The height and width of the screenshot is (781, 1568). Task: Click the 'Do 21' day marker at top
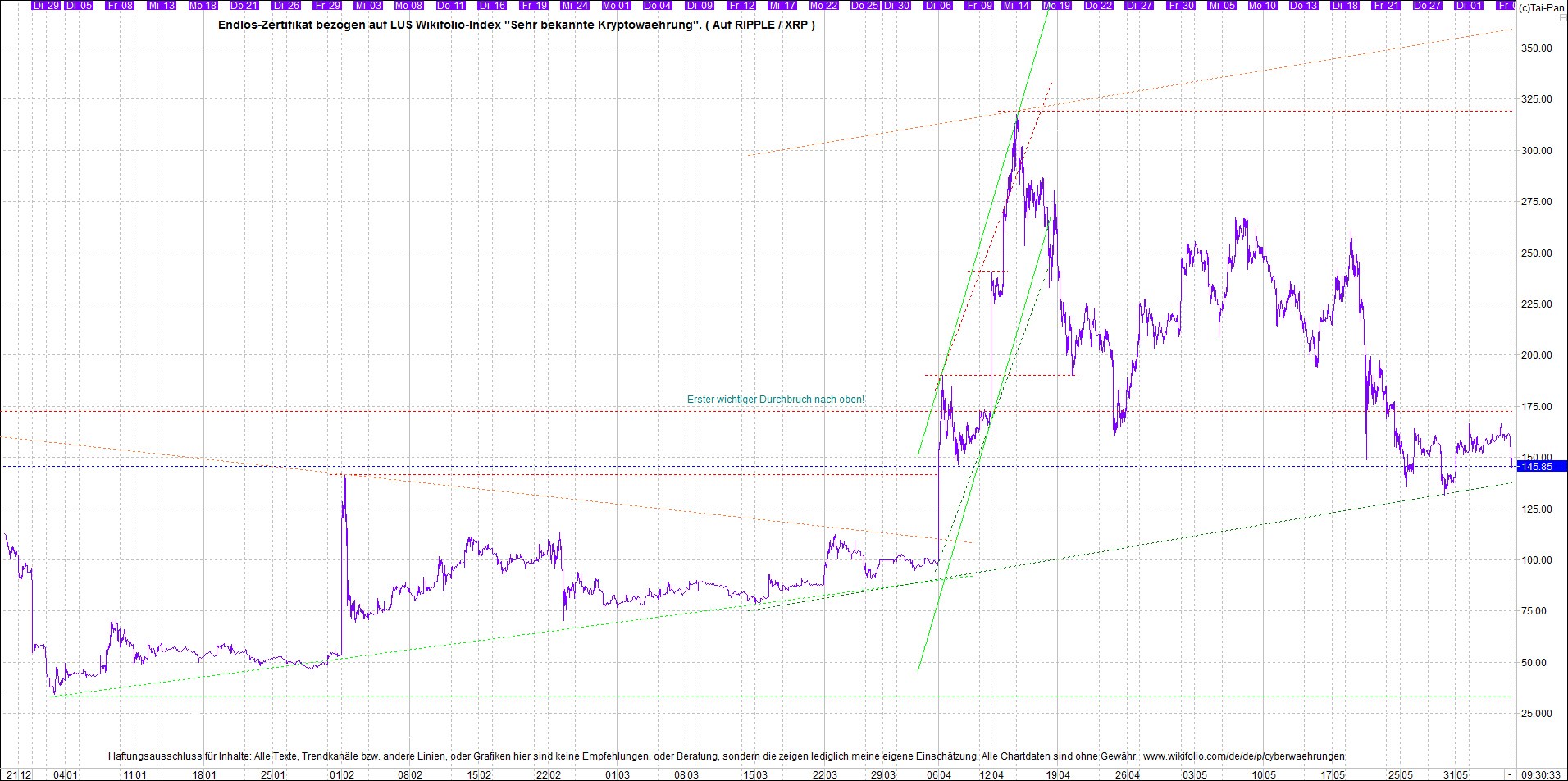coord(244,5)
